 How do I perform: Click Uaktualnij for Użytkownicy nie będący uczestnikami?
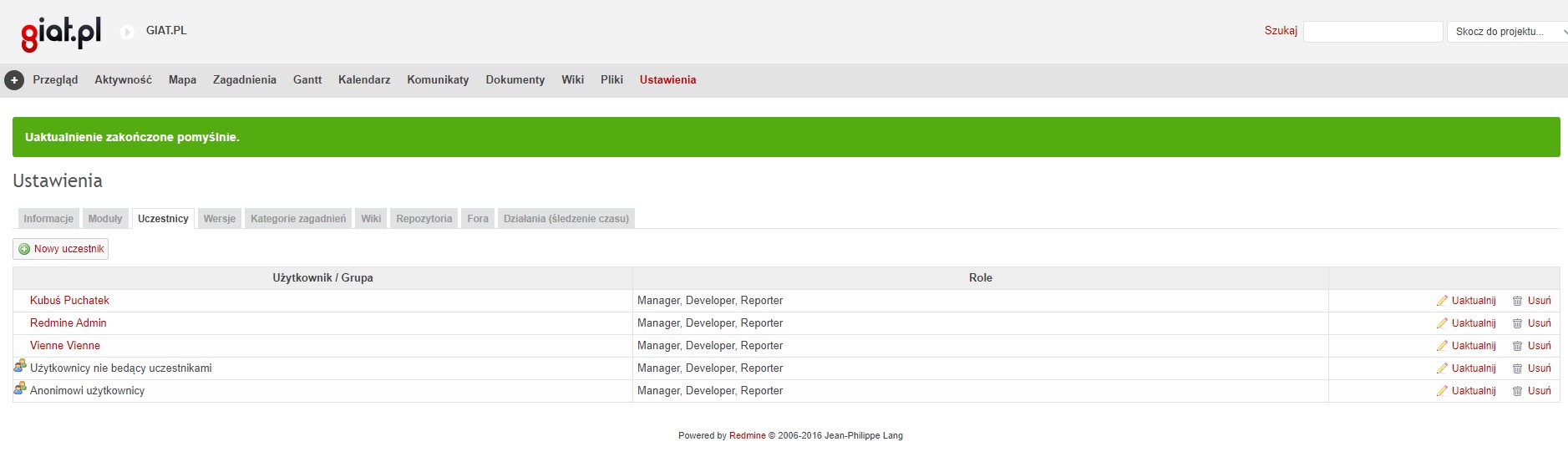click(1474, 368)
